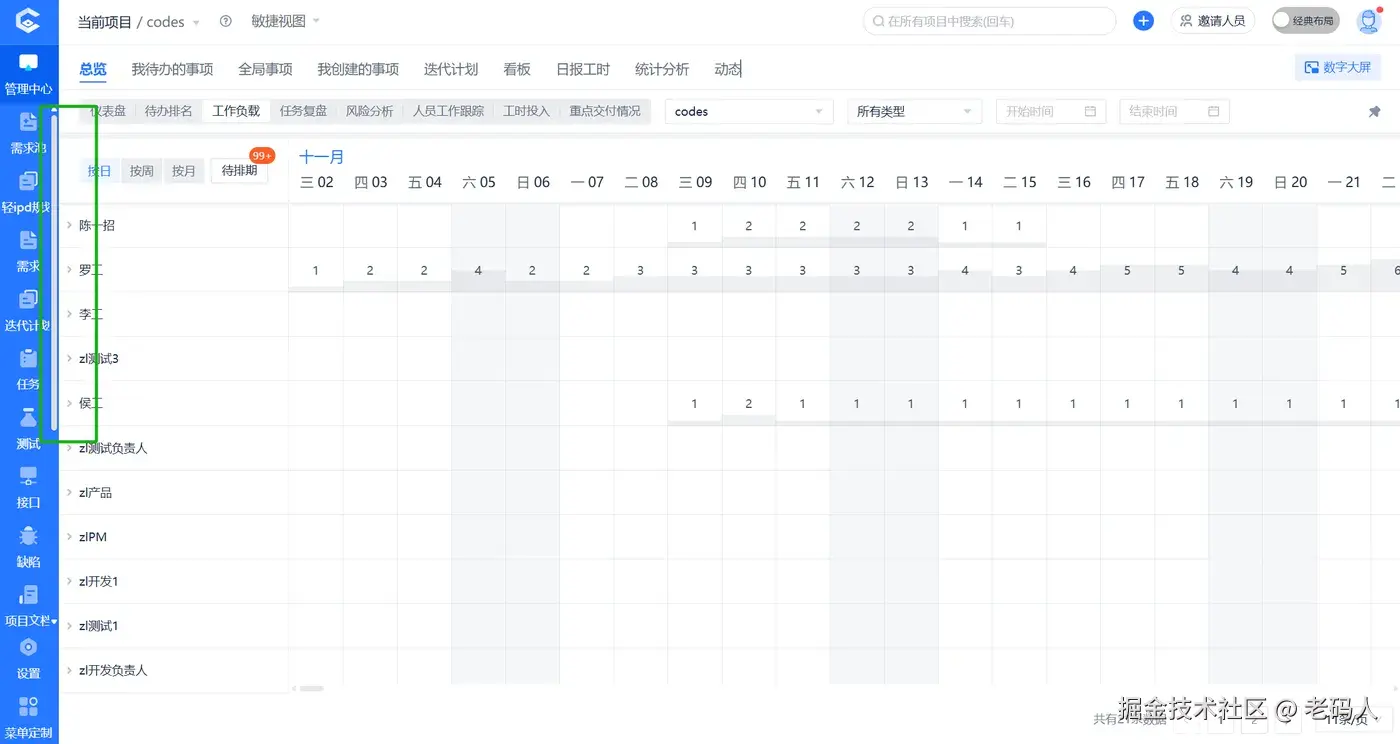Click the blue plus create button
This screenshot has height=744, width=1400.
click(1143, 21)
